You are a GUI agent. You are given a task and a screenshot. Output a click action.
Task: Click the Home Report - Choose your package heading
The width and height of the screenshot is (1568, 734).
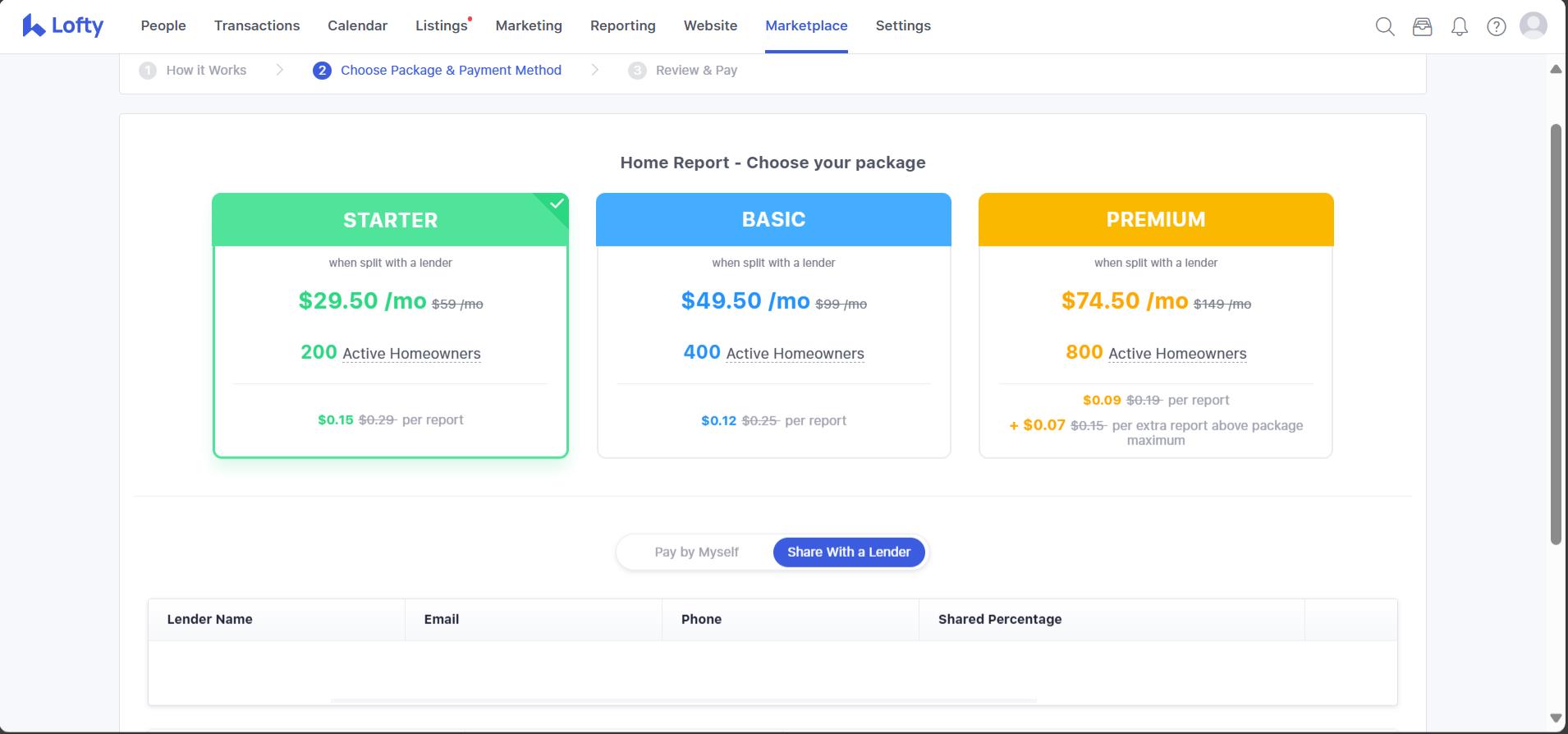[x=773, y=163]
